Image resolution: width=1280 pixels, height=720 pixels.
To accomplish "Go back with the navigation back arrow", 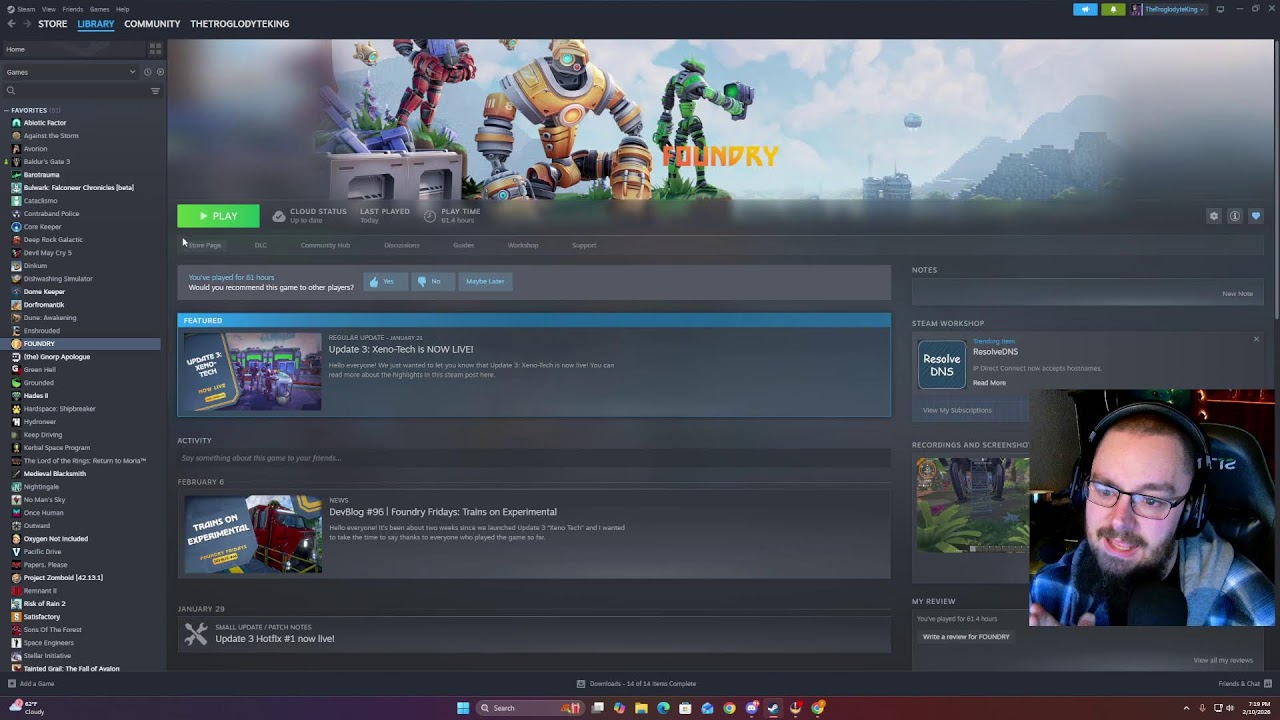I will click(x=12, y=24).
